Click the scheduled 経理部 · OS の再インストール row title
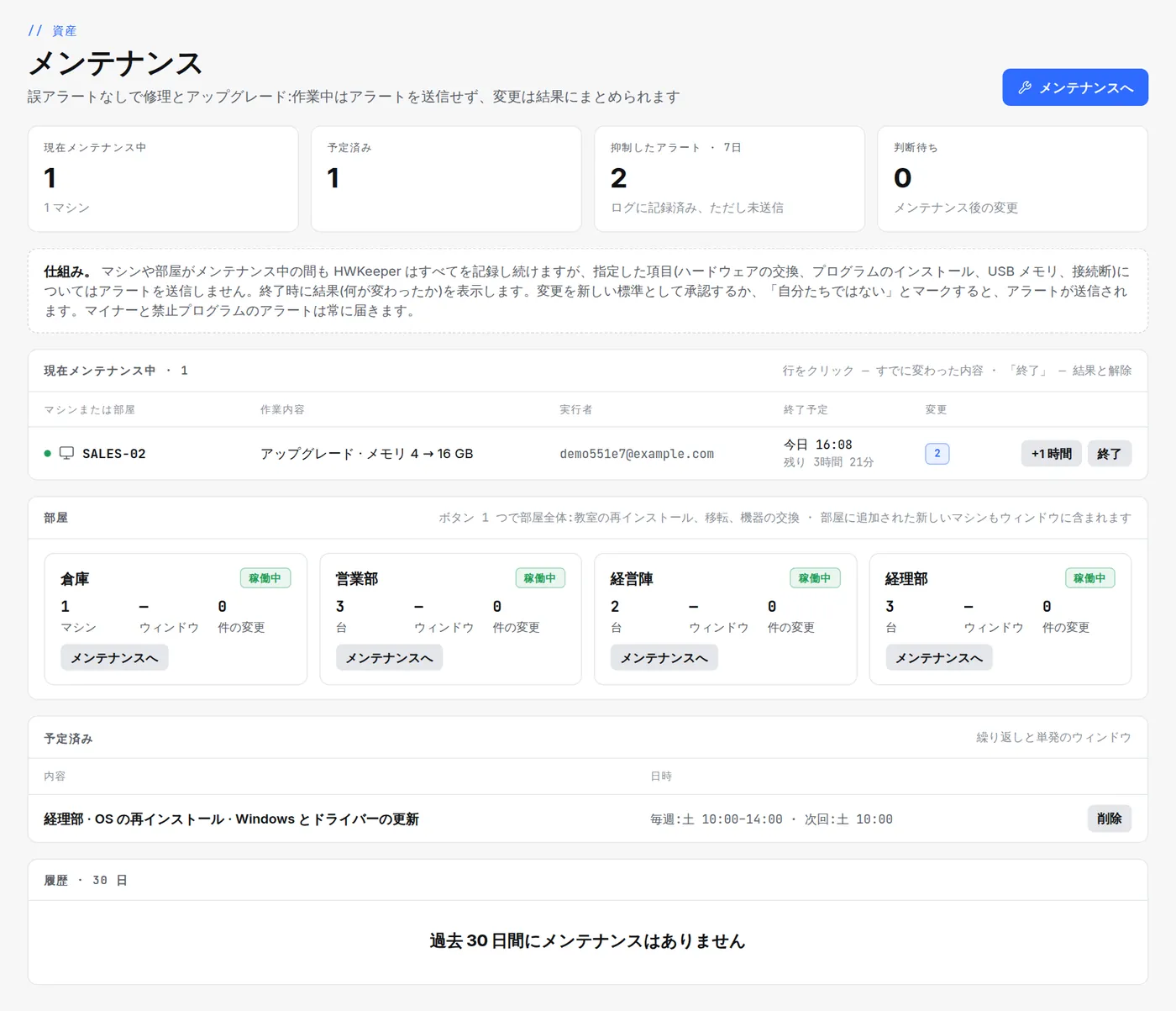Image resolution: width=1176 pixels, height=1011 pixels. coord(231,819)
